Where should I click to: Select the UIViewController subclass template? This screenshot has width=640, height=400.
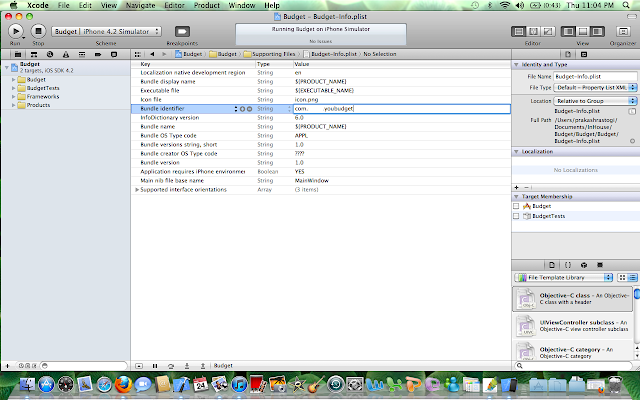(x=573, y=326)
